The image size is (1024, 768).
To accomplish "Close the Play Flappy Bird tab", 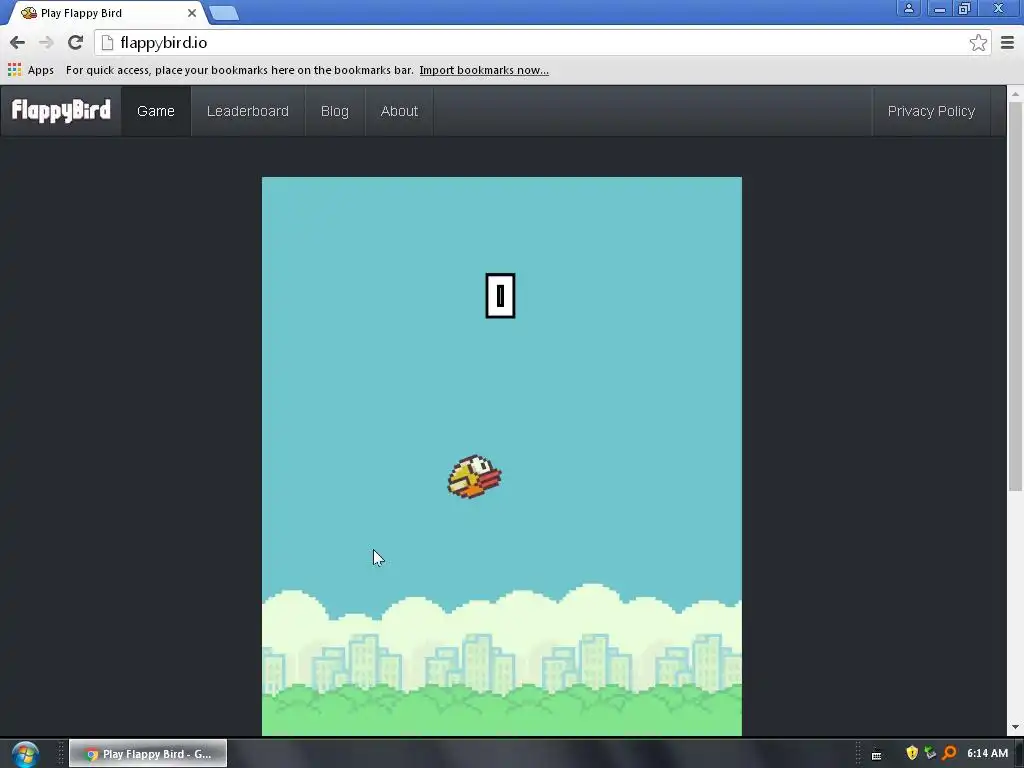I will 191,13.
